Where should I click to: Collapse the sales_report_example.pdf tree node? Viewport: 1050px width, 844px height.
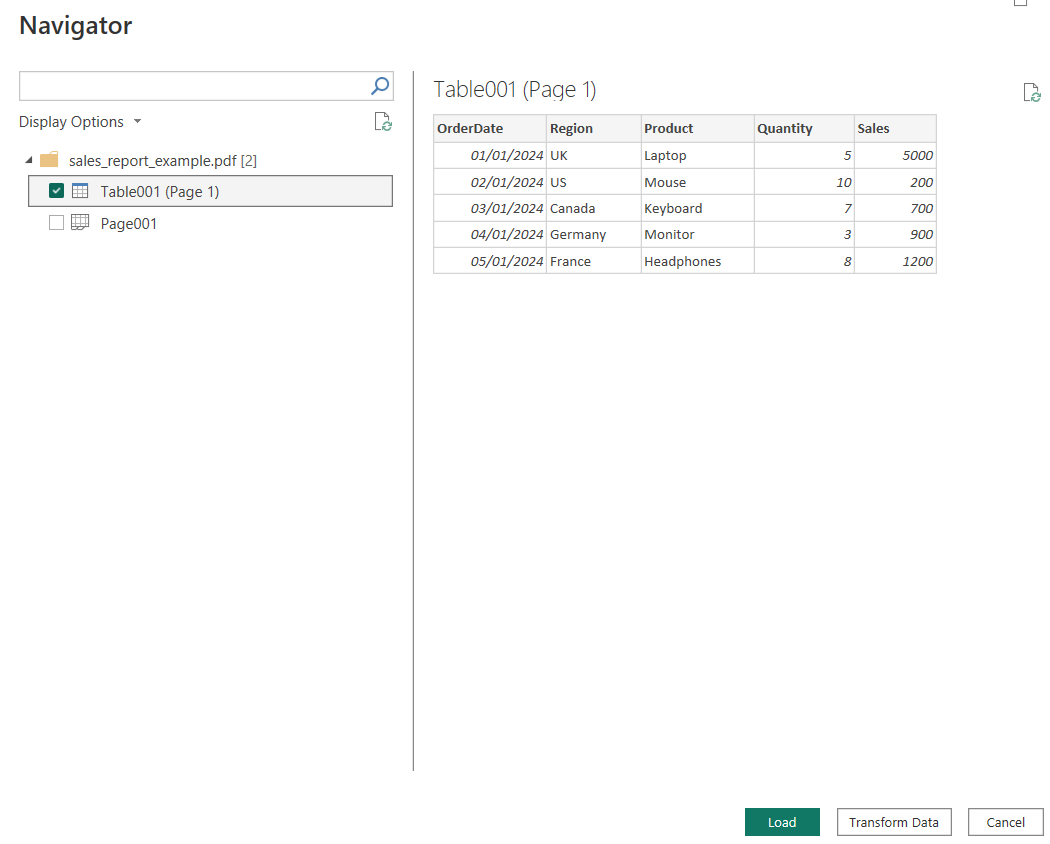click(28, 160)
